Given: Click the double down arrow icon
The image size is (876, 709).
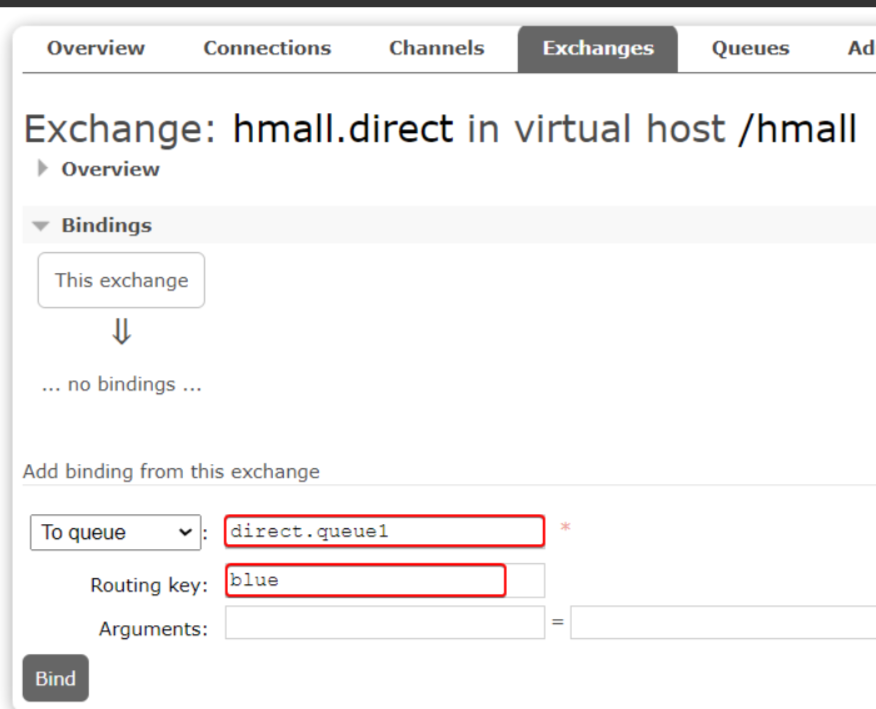Looking at the screenshot, I should click(121, 332).
